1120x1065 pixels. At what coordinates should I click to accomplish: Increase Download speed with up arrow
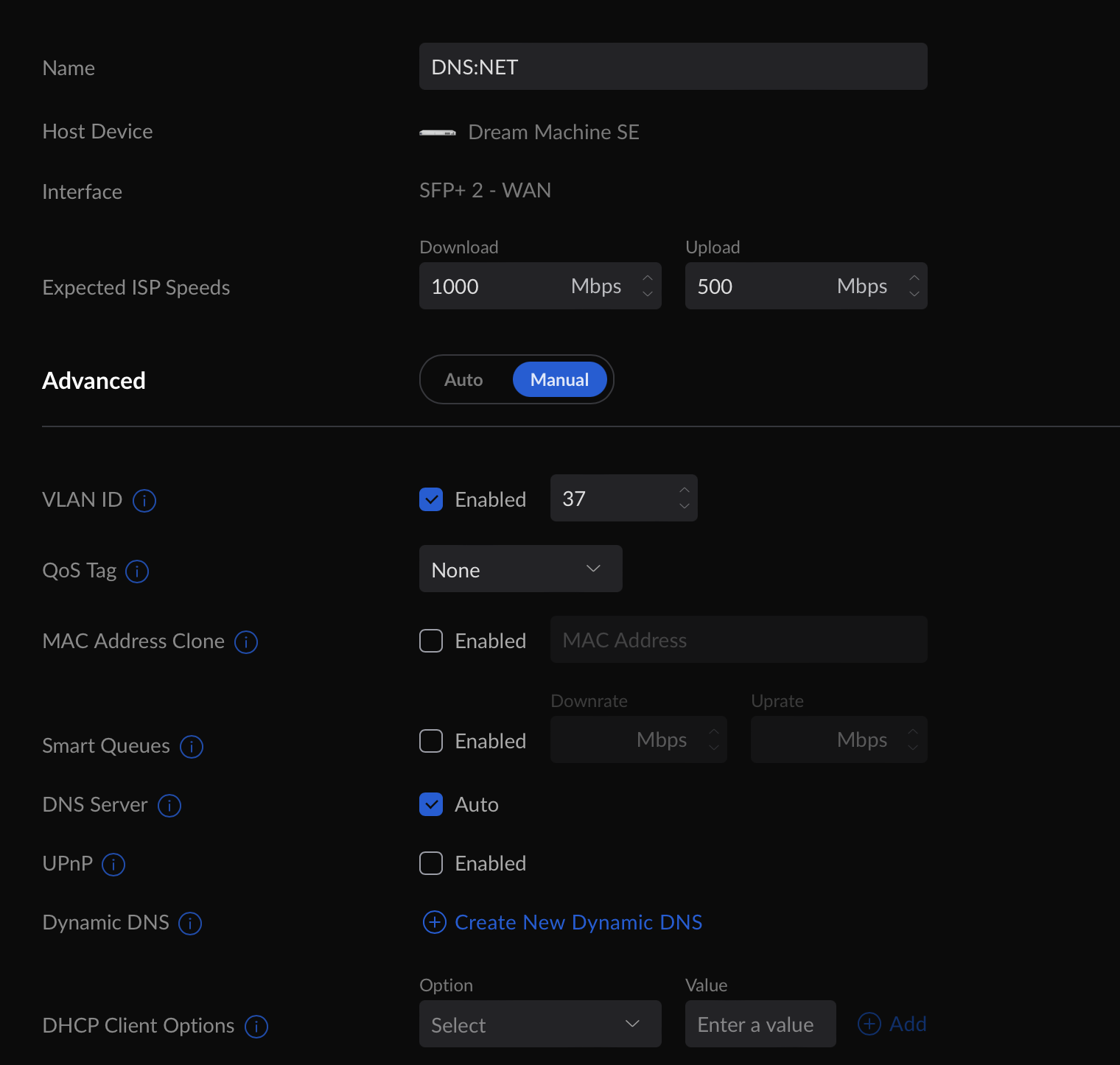[648, 278]
